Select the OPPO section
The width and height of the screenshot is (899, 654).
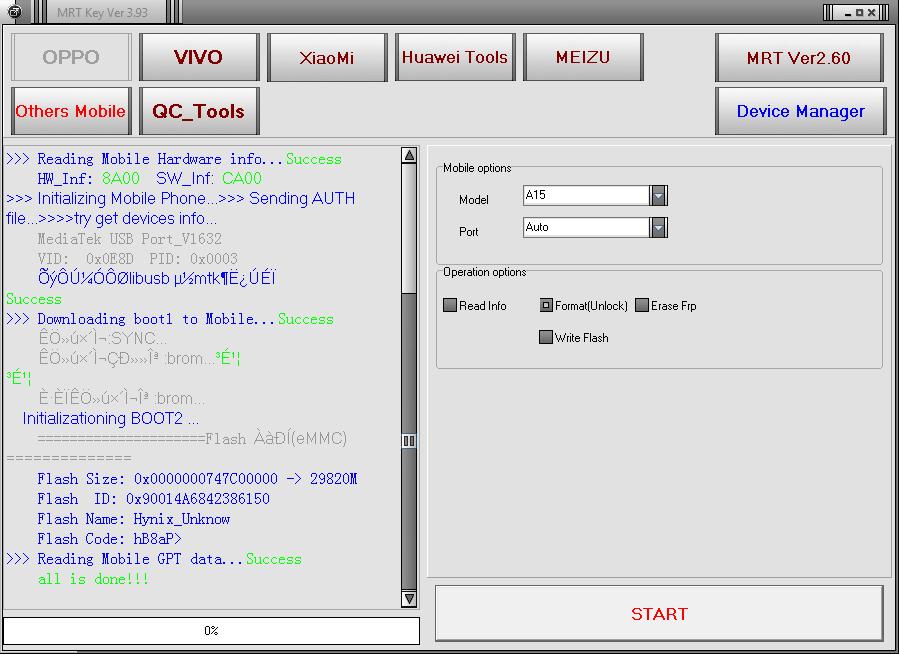point(71,57)
